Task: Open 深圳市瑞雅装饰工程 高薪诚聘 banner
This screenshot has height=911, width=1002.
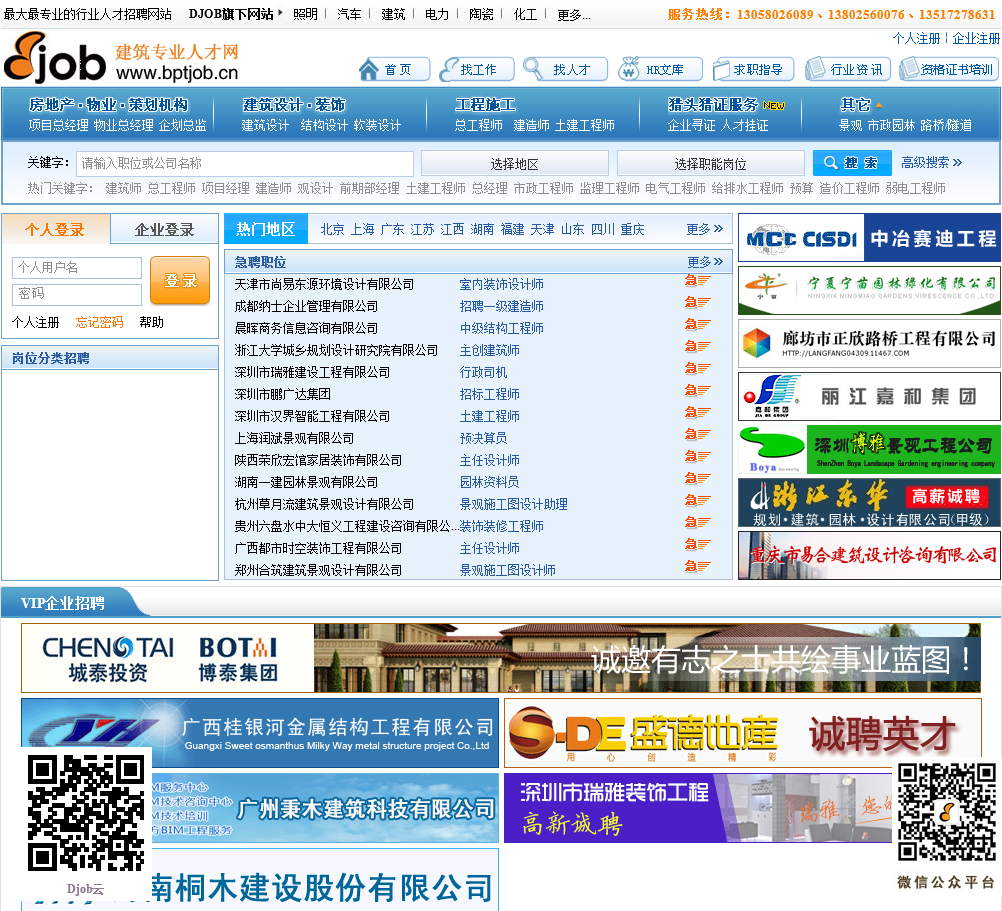Action: pos(698,808)
